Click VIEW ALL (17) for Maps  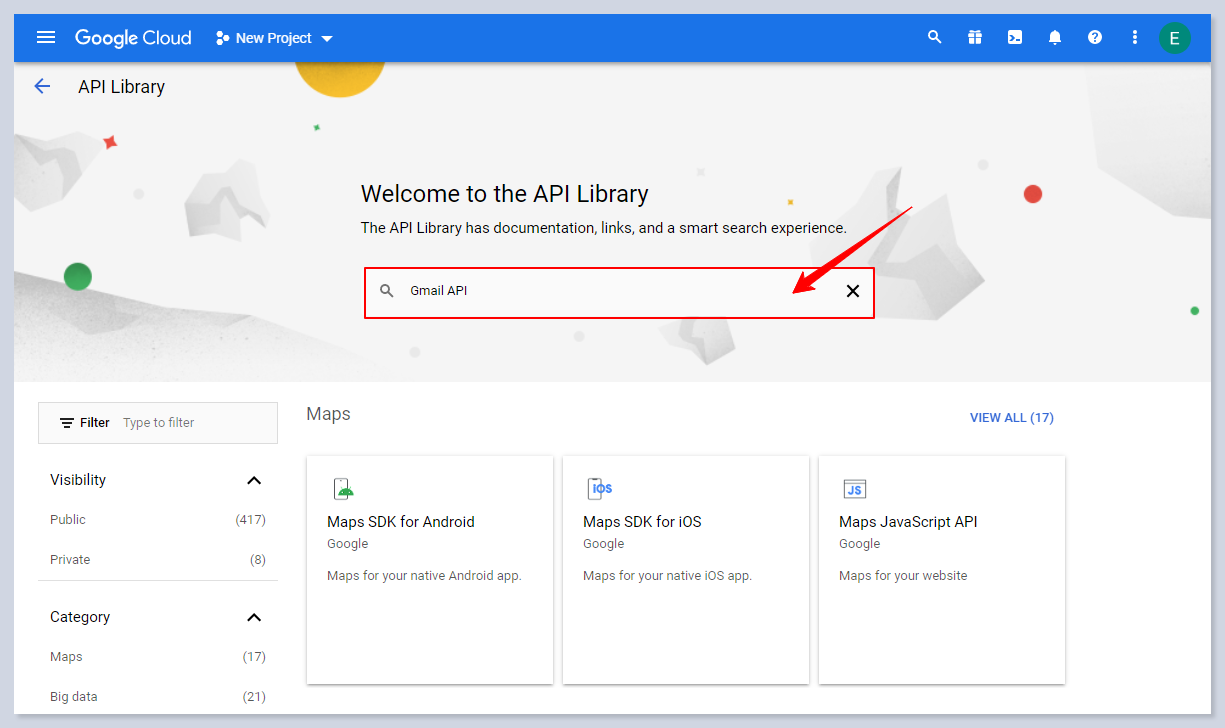[1012, 418]
